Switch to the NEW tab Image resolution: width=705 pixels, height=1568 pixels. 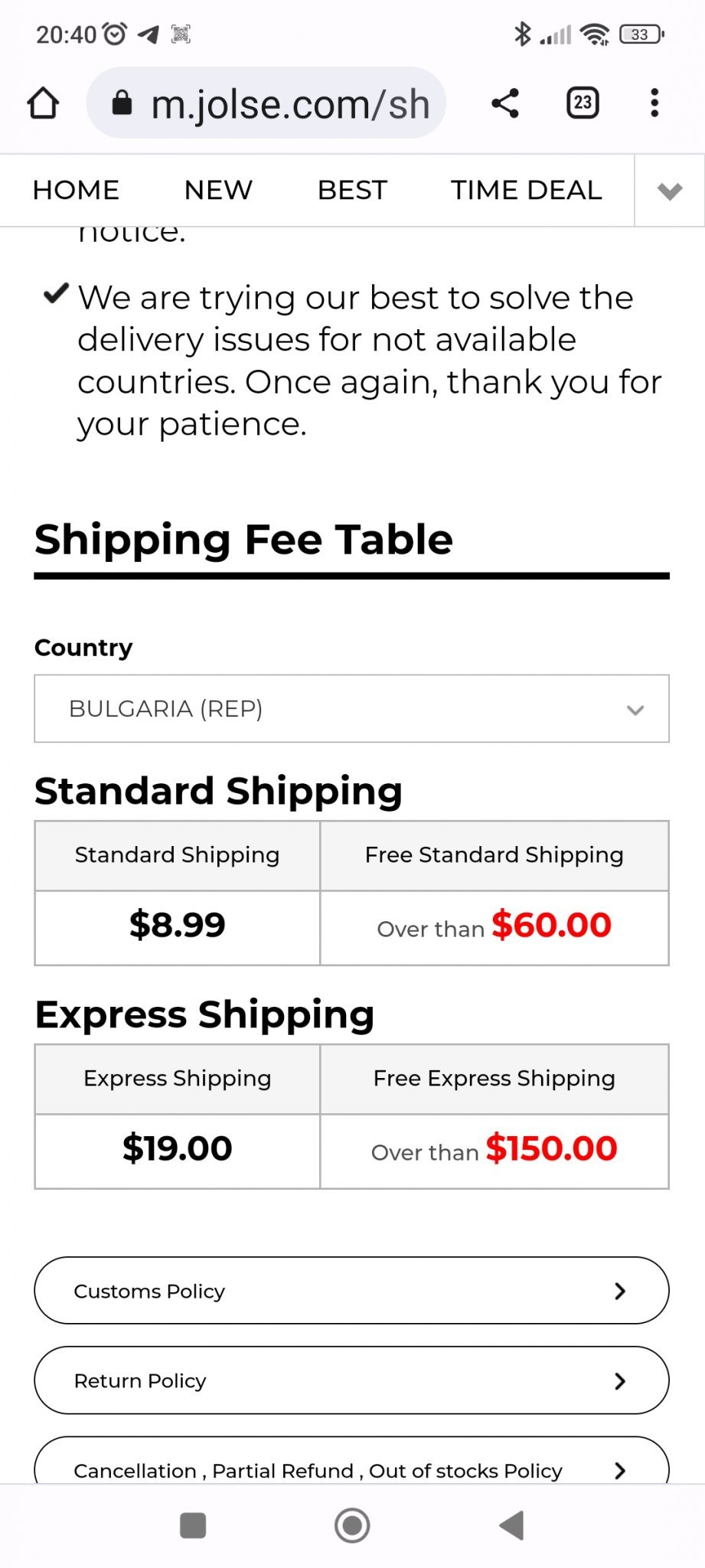218,191
